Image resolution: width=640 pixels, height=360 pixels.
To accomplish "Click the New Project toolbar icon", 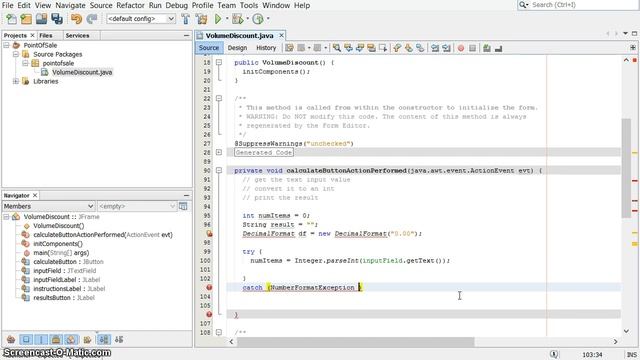I will (26, 19).
